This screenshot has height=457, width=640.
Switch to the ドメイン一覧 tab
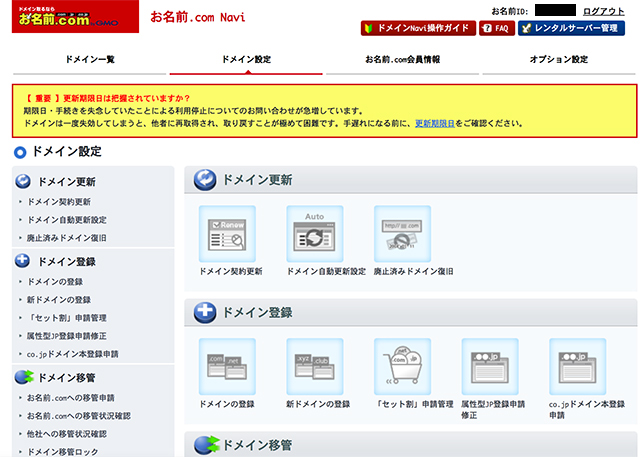tap(90, 60)
